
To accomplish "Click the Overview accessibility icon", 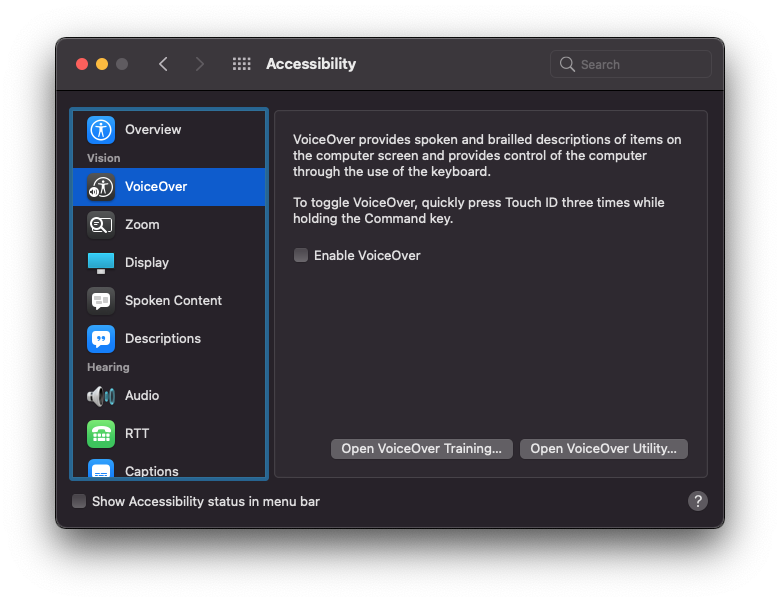I will pos(101,130).
